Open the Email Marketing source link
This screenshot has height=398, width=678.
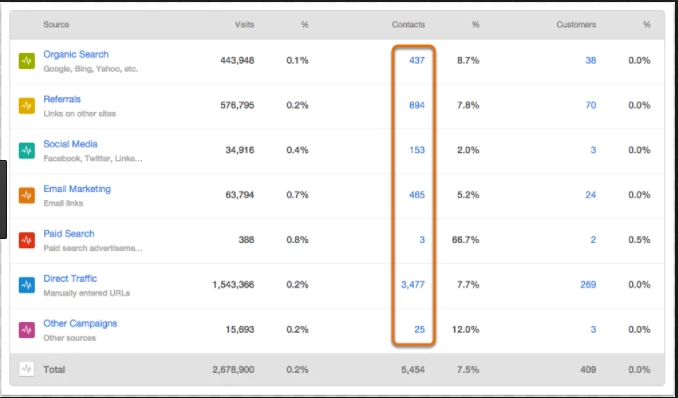tap(77, 189)
